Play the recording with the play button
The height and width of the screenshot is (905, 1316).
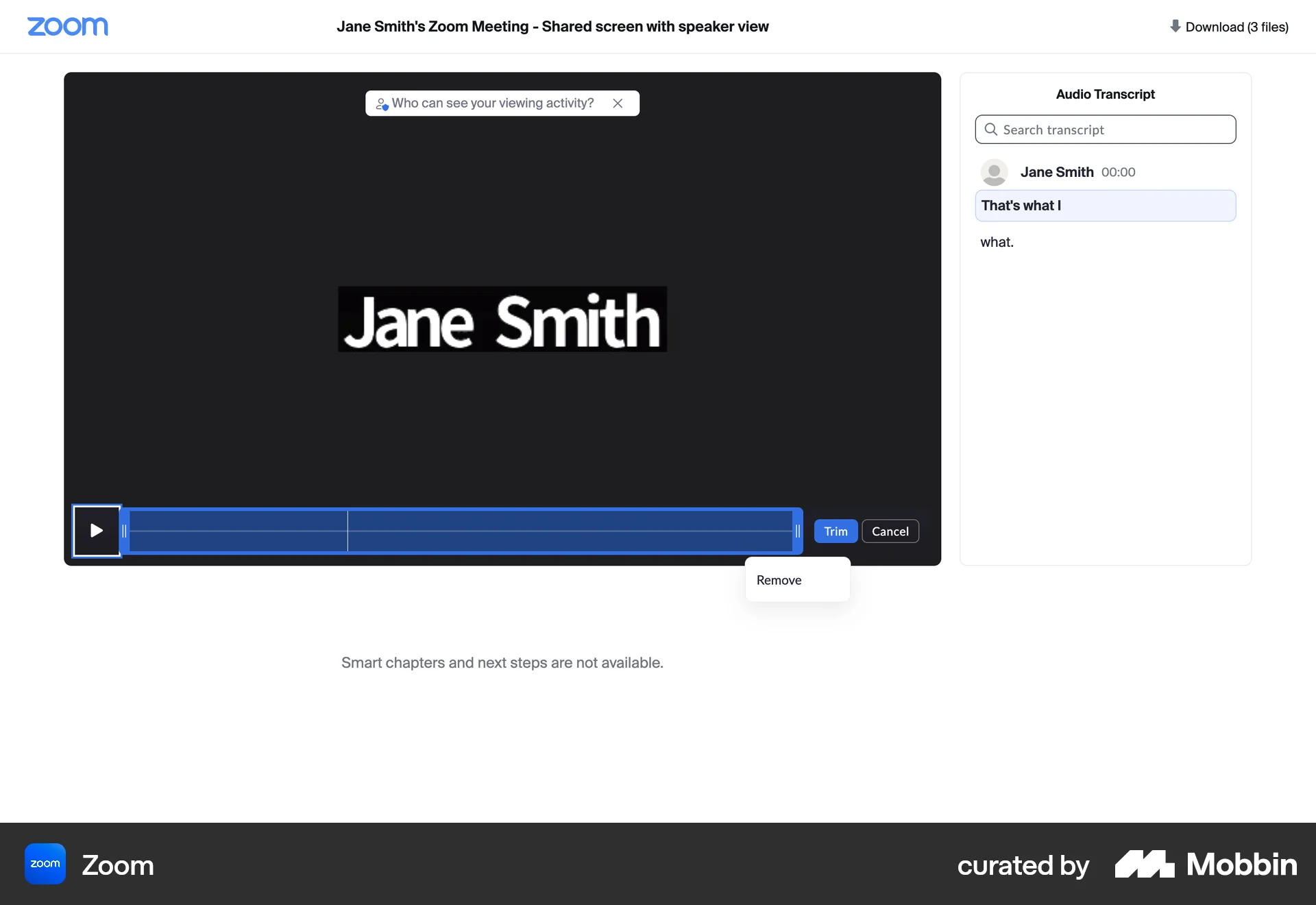click(x=96, y=531)
